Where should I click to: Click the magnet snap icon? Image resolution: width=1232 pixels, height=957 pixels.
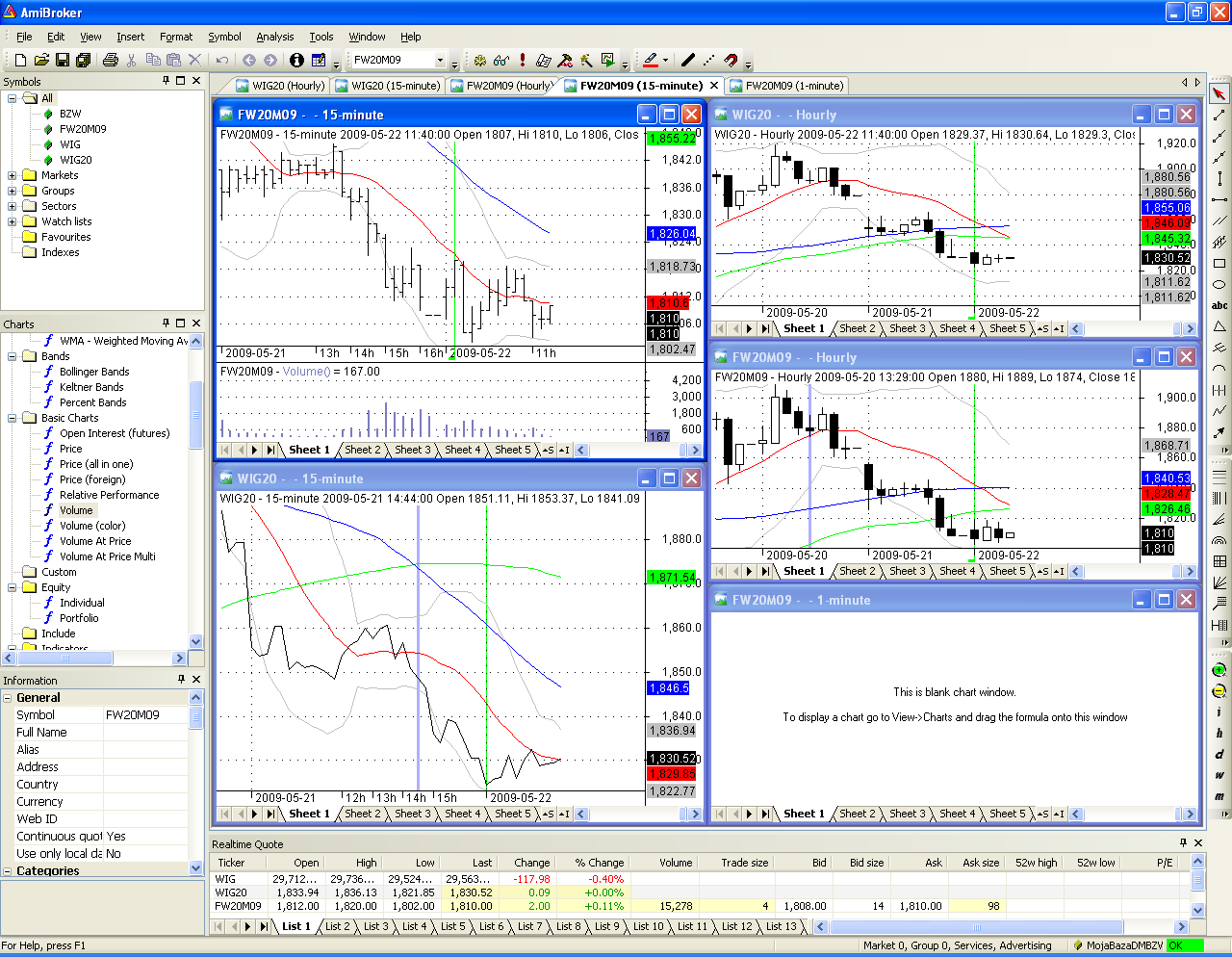731,60
